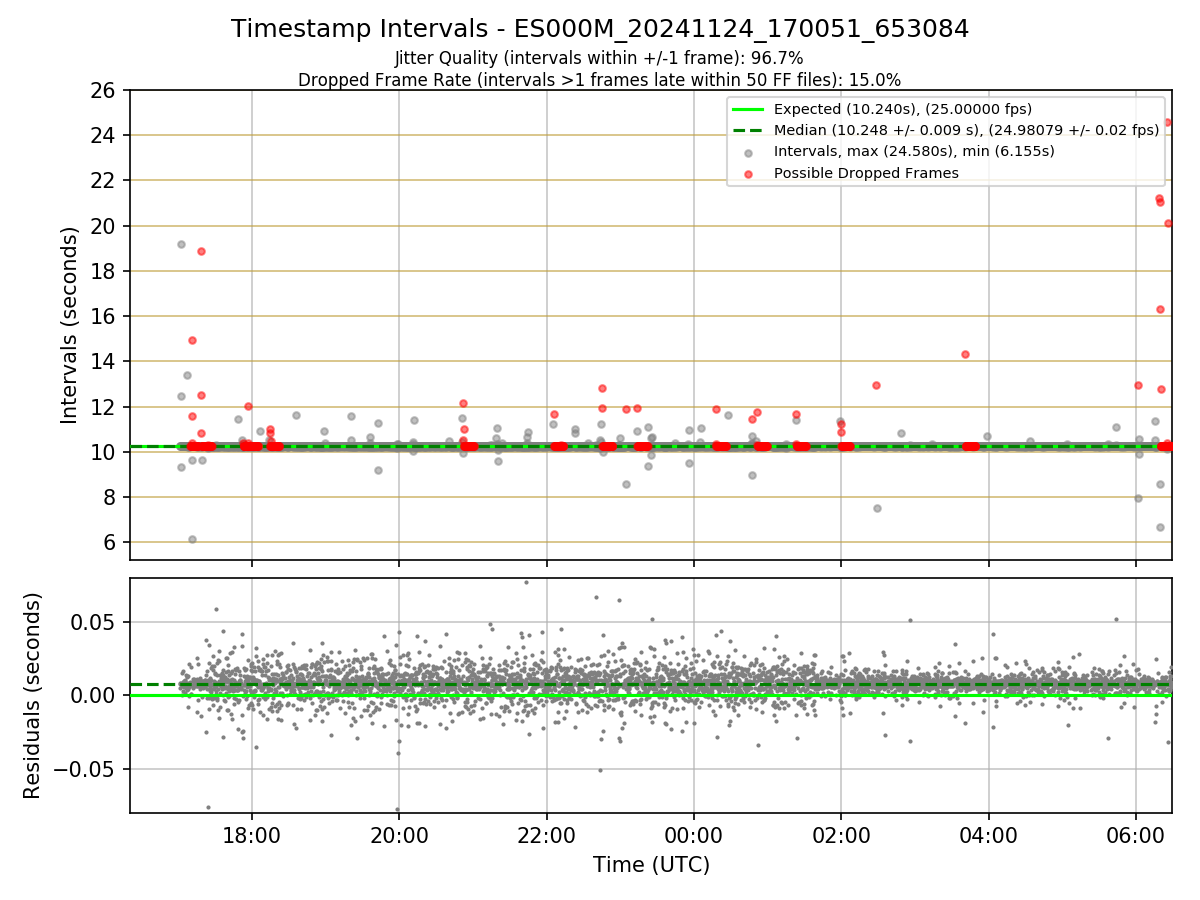Click the red dropped-frame point near 14 seconds before 04:00
Viewport: 1200px width, 900px height.
[965, 354]
